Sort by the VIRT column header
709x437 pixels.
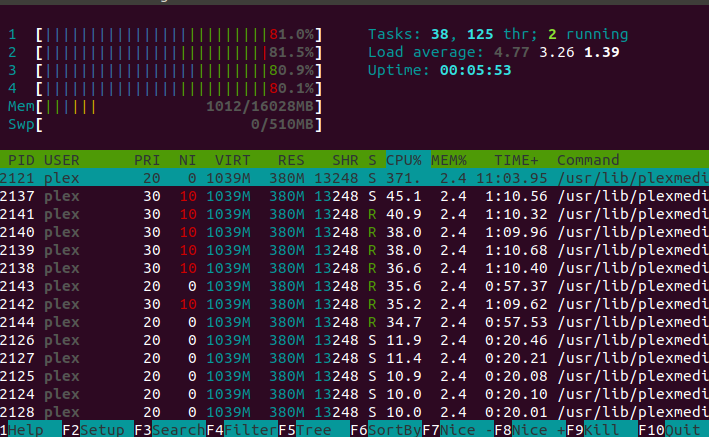coord(232,160)
